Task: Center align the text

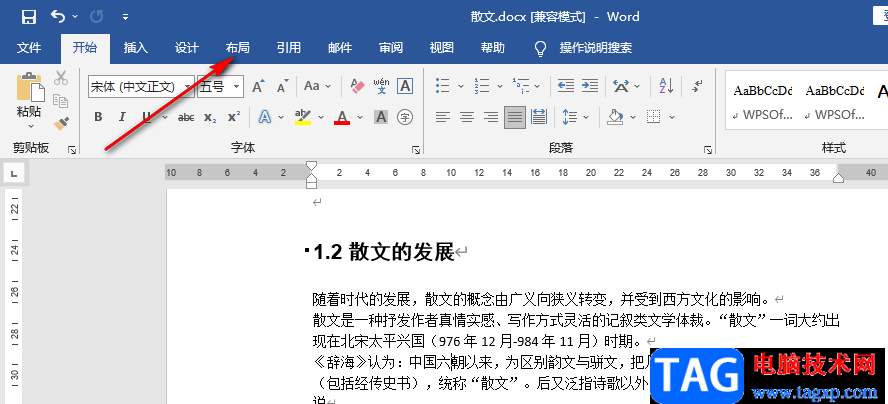Action: [x=467, y=117]
